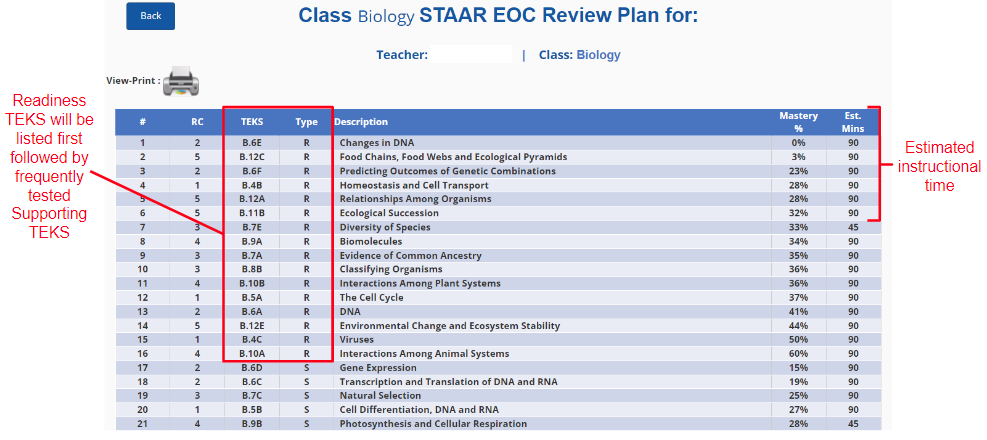Click TEKS code B.6A
The height and width of the screenshot is (440, 987).
252,312
